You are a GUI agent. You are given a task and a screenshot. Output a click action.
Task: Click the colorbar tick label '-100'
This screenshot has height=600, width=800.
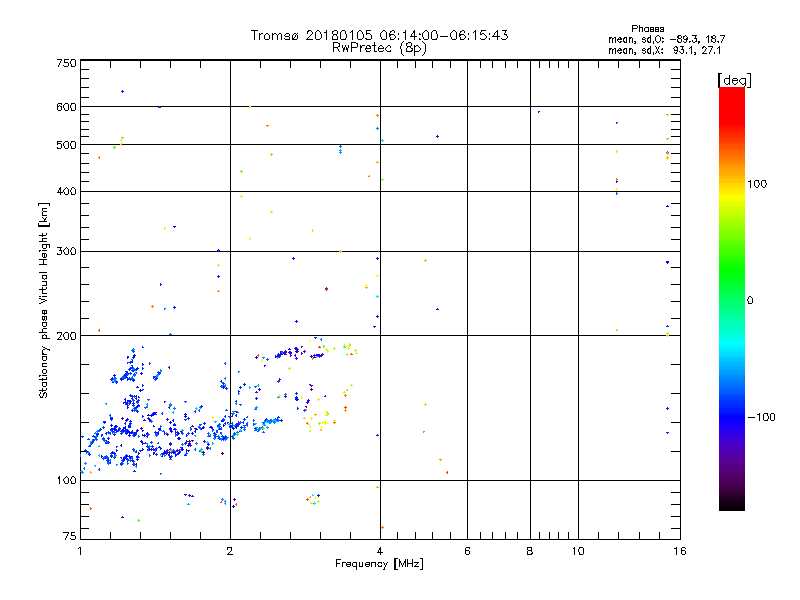point(761,417)
